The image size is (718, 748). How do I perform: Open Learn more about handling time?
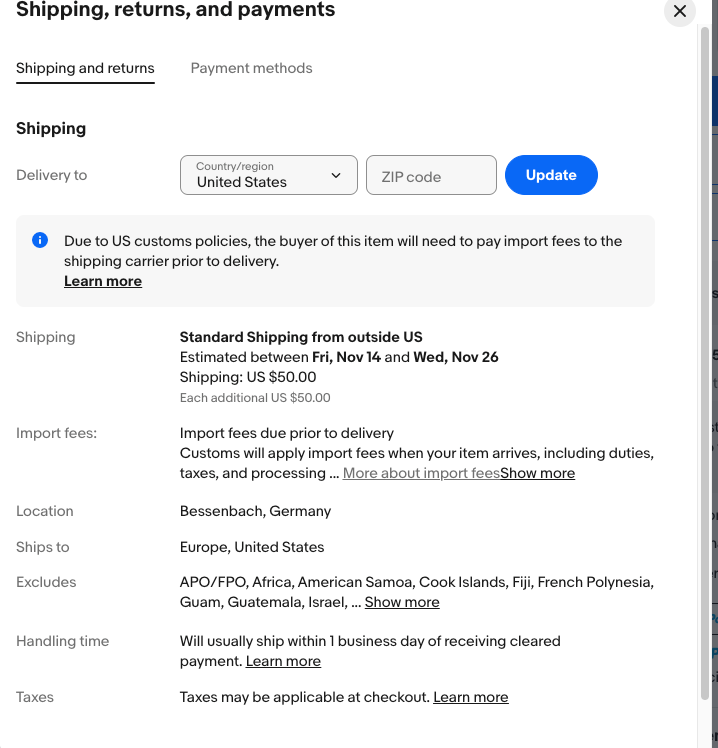283,661
